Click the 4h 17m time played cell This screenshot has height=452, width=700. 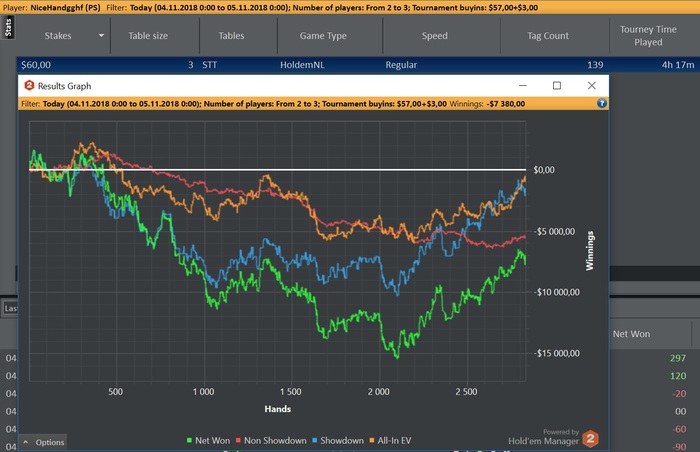coord(678,65)
